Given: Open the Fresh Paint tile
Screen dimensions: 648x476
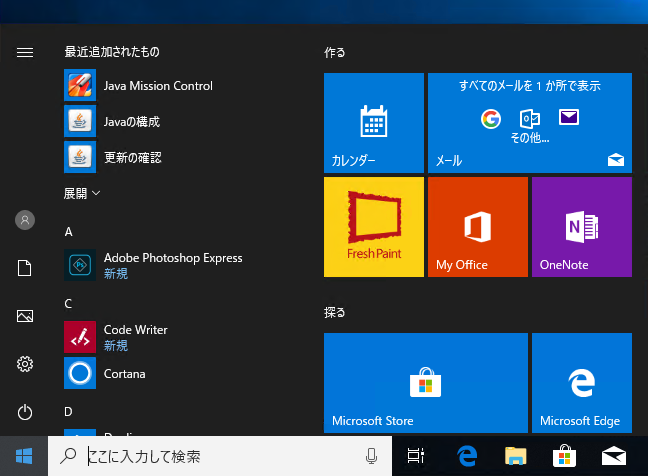Looking at the screenshot, I should [x=374, y=227].
